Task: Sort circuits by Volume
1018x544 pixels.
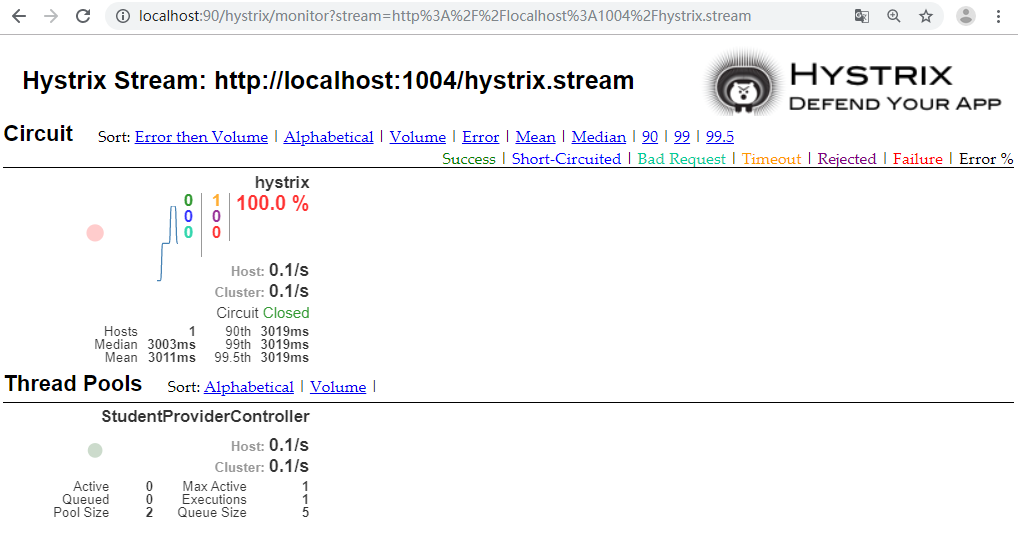Action: click(x=417, y=137)
